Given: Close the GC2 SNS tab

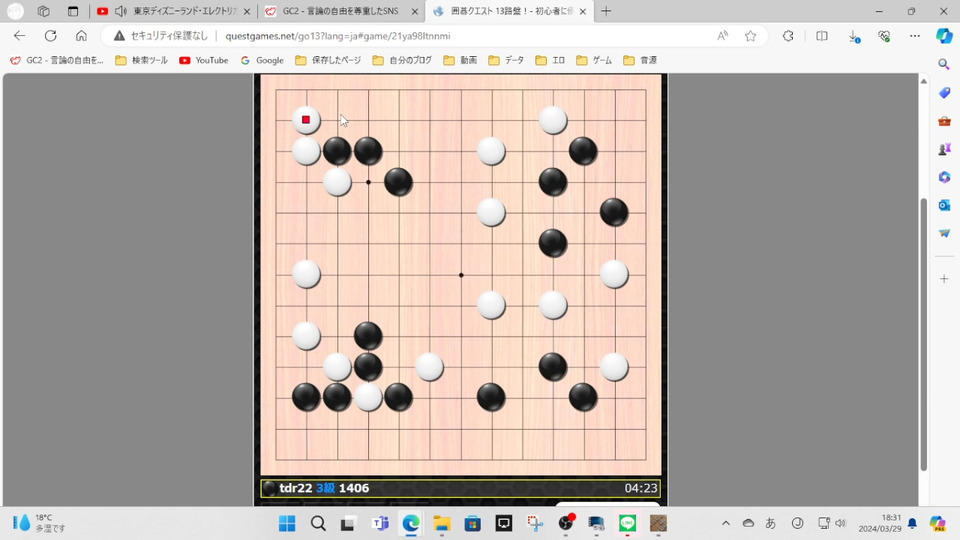Looking at the screenshot, I should (414, 11).
